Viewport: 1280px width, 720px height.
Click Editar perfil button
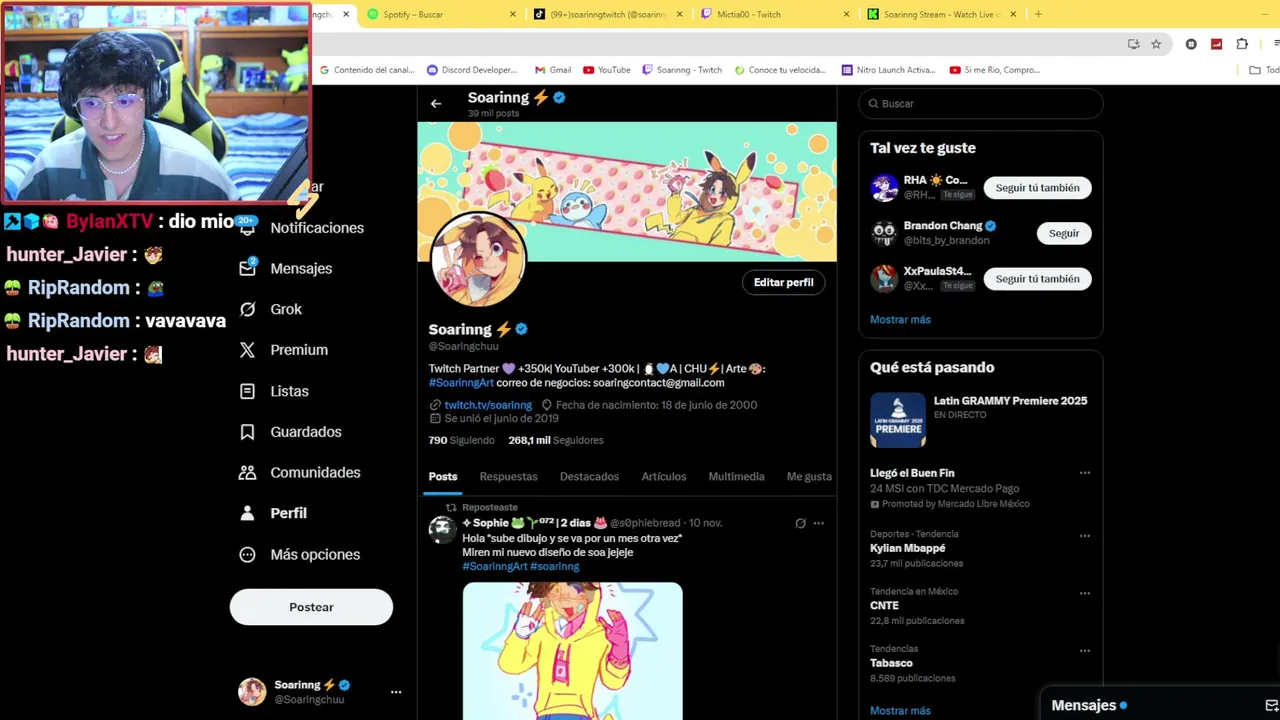pos(783,282)
